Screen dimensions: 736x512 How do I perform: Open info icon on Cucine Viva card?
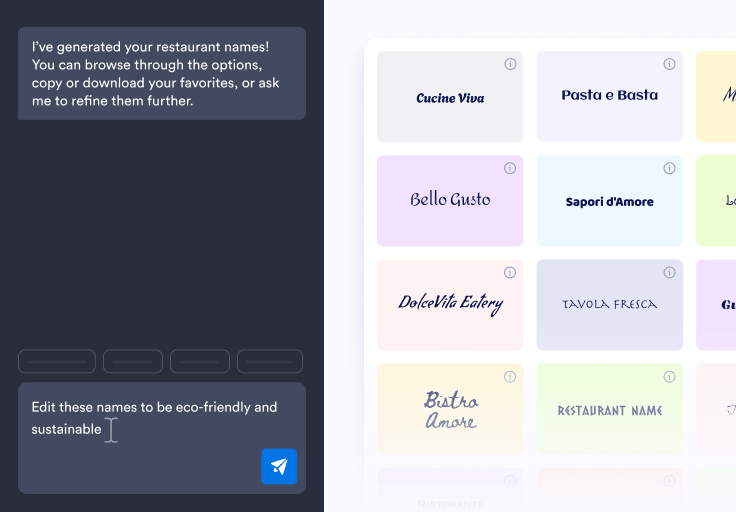click(x=510, y=64)
